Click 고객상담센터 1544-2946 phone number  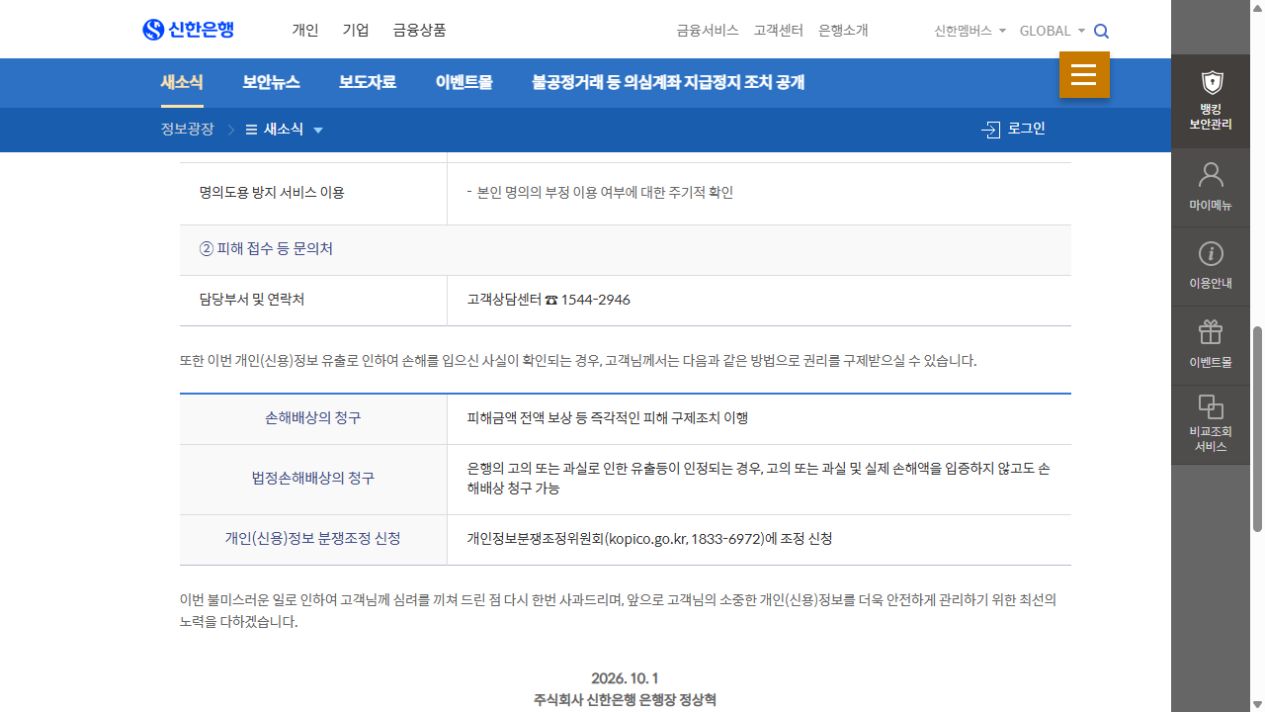point(548,300)
